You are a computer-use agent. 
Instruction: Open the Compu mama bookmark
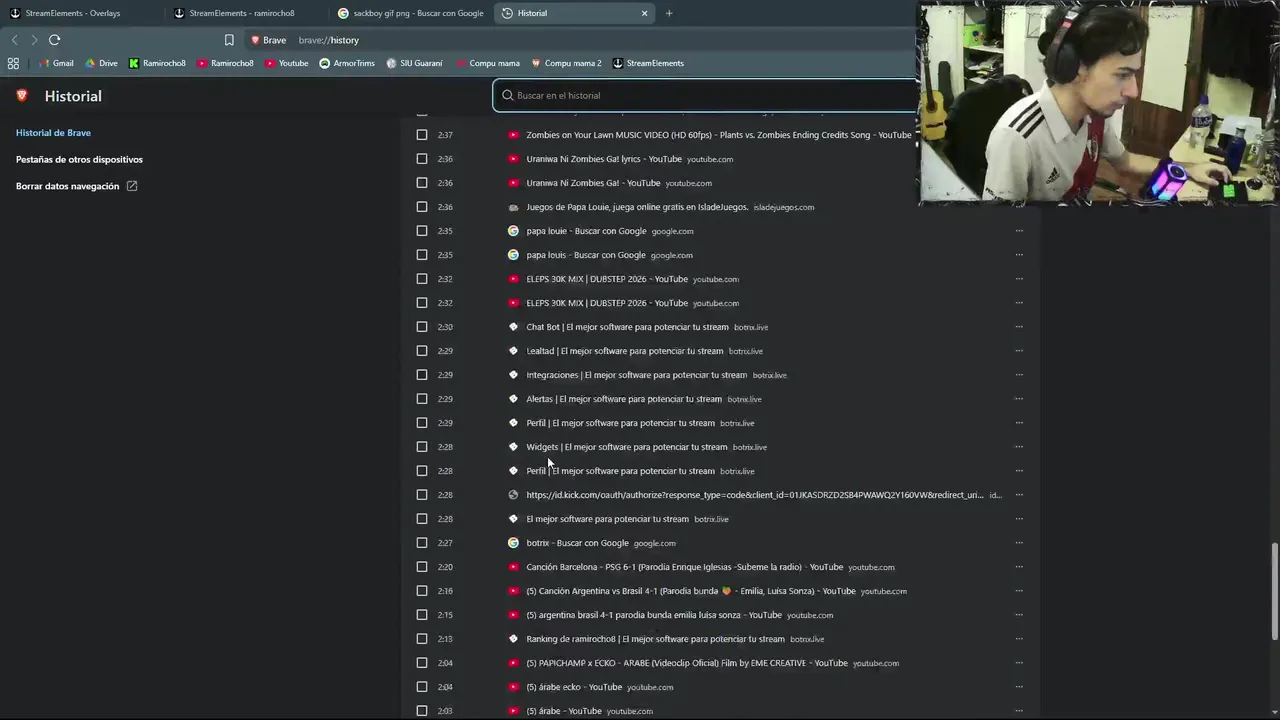click(487, 63)
